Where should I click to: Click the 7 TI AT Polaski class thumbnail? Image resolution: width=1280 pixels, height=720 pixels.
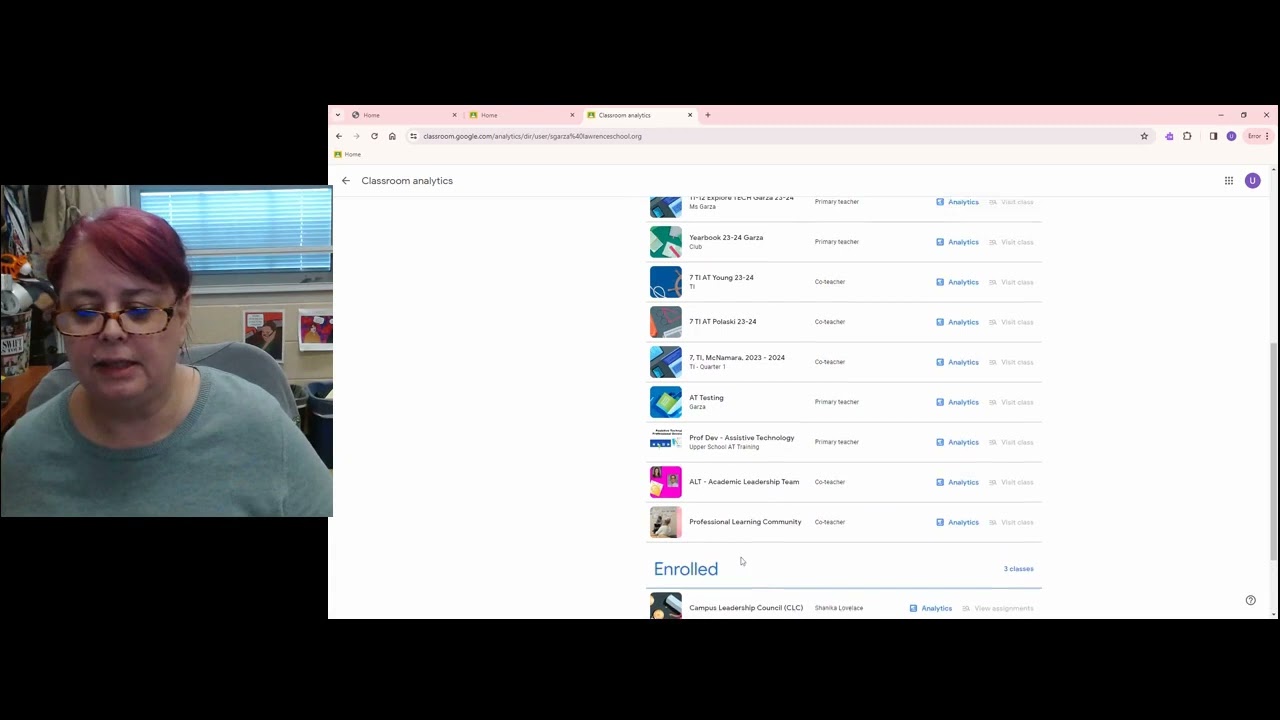tap(666, 322)
